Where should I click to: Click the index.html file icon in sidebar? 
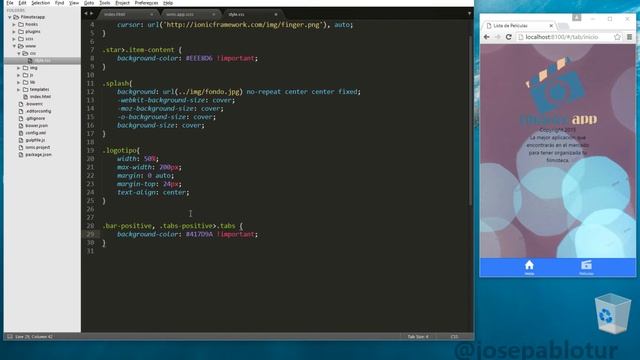click(25, 97)
